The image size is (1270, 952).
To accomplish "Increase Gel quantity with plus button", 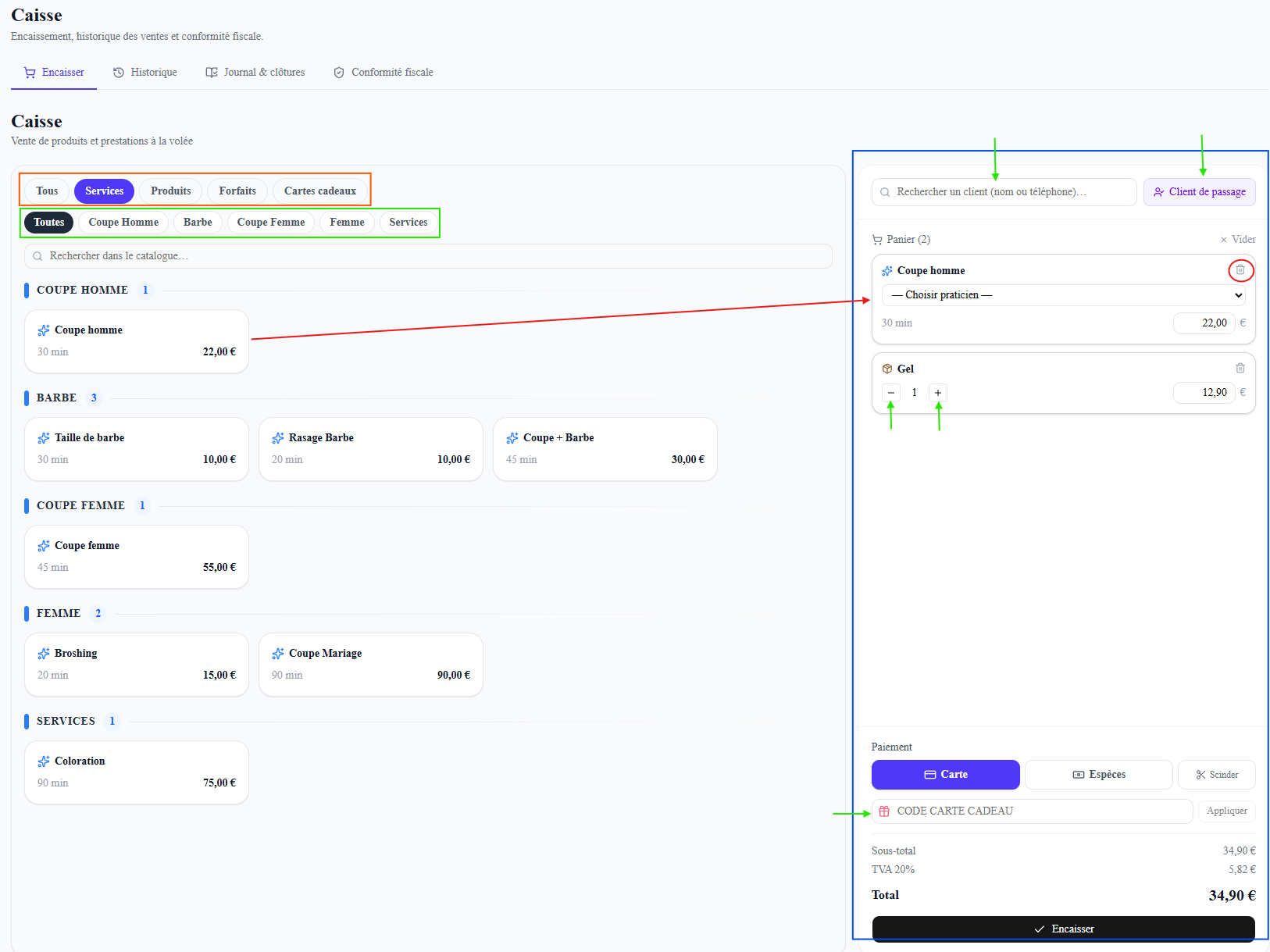I will tap(938, 393).
